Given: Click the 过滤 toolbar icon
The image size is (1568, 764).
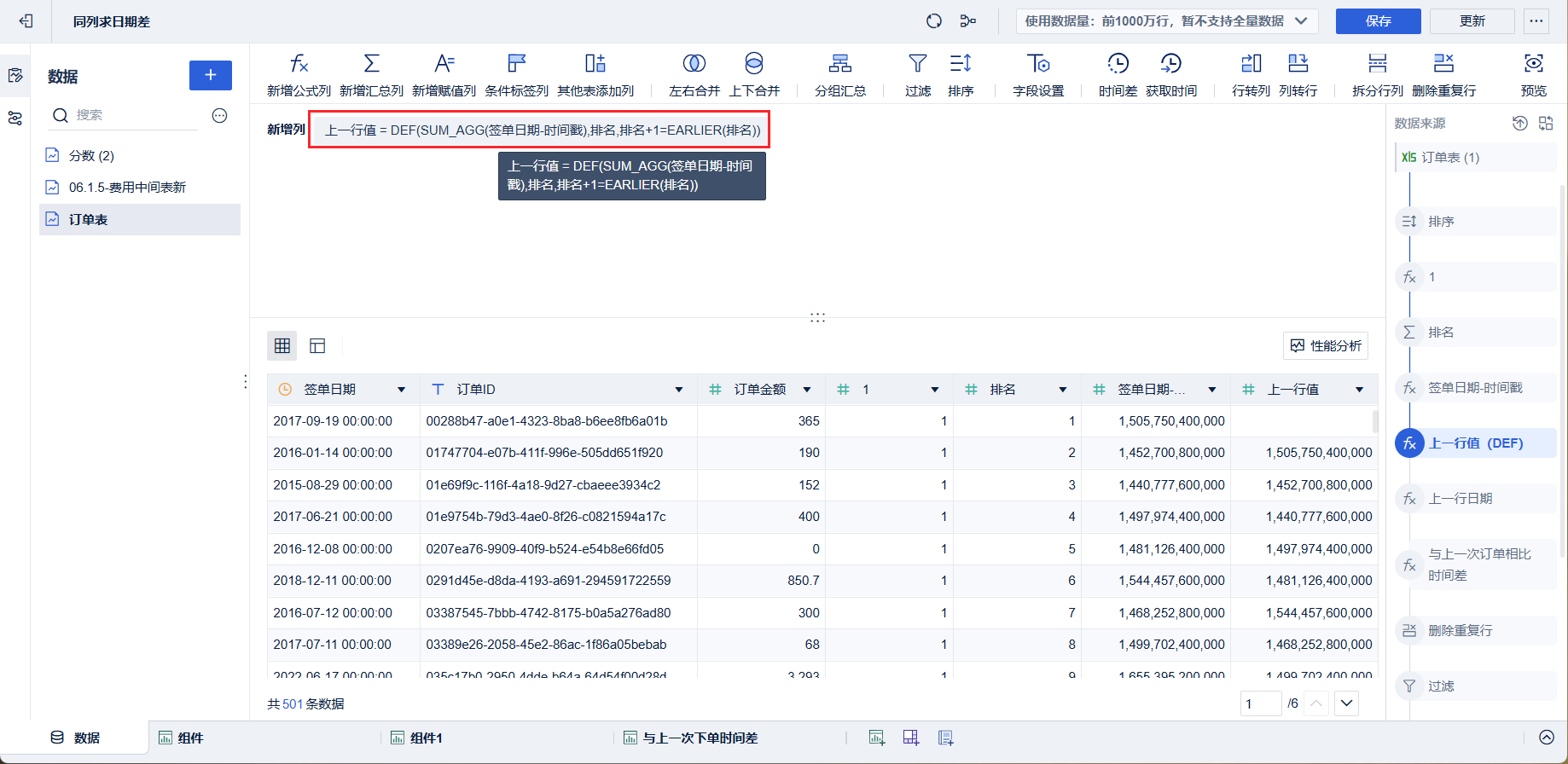Looking at the screenshot, I should pos(918,75).
